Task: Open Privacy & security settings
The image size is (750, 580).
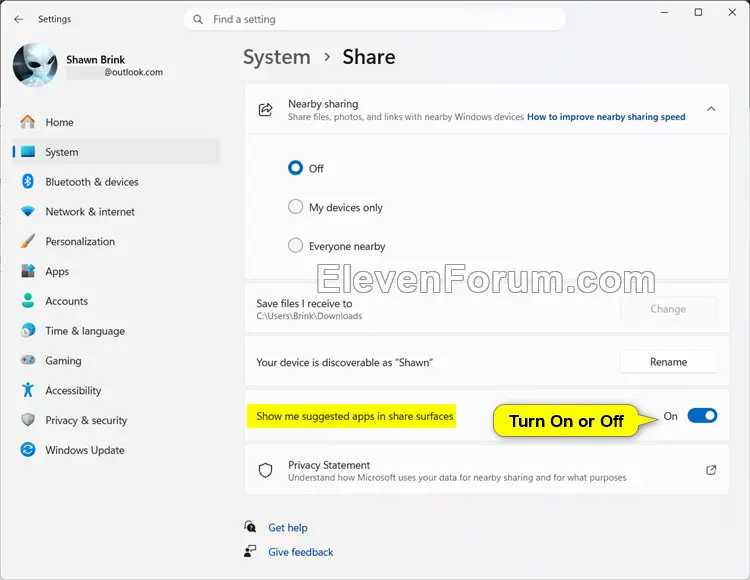Action: pyautogui.click(x=116, y=420)
